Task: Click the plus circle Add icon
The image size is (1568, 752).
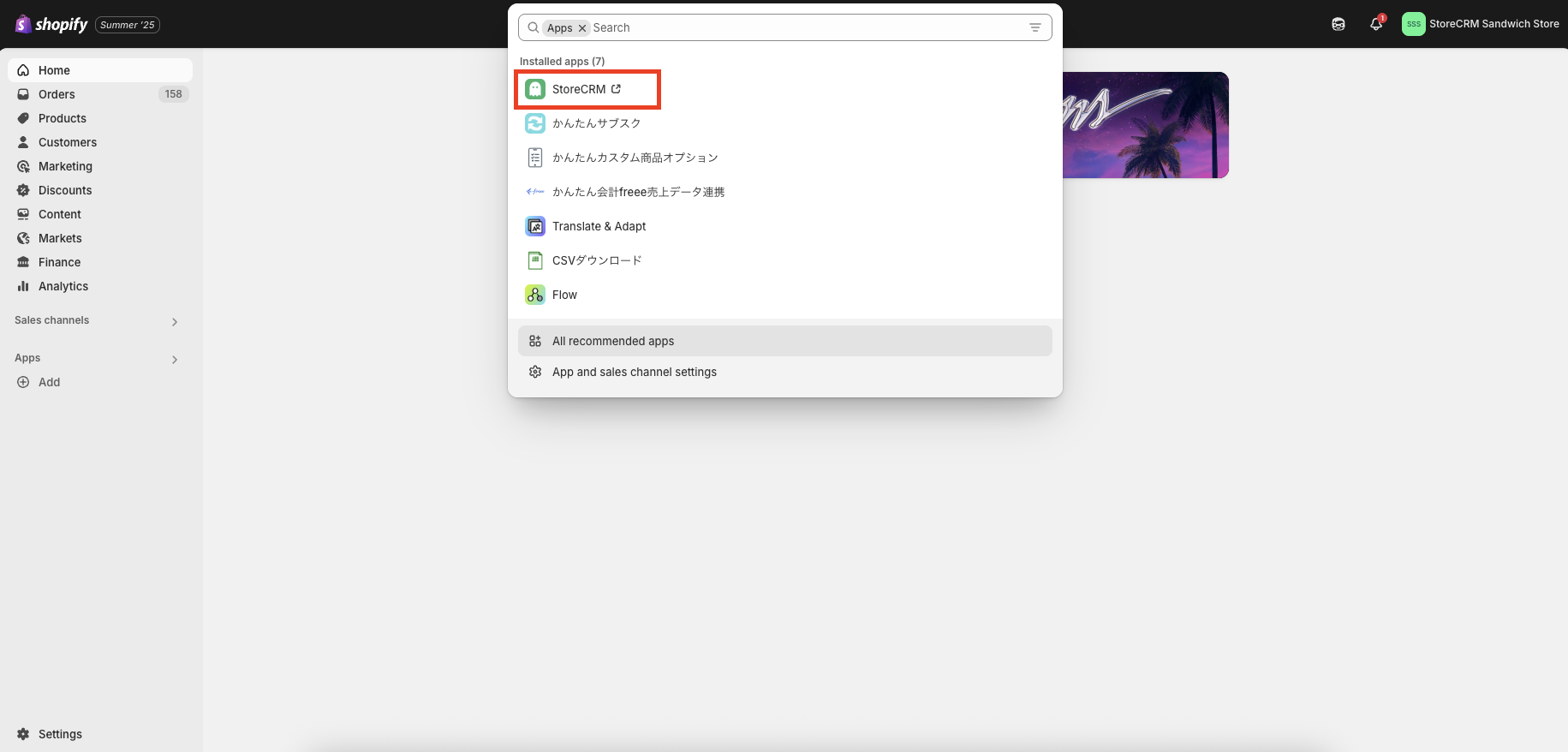Action: pos(23,382)
